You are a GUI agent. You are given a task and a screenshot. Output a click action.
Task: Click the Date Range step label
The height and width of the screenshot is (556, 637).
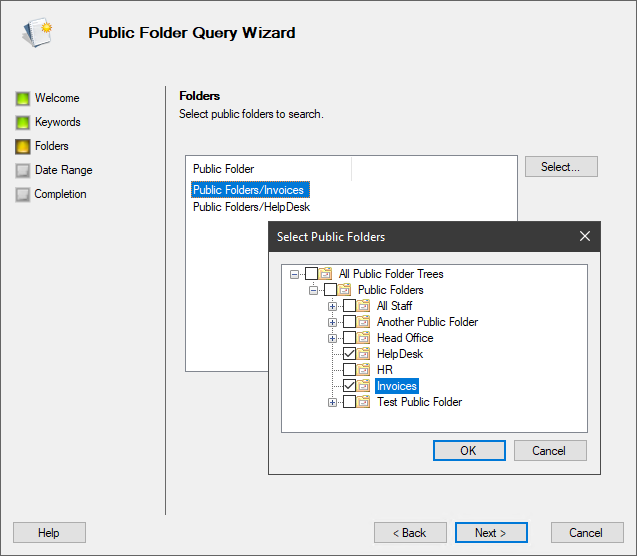tap(63, 170)
